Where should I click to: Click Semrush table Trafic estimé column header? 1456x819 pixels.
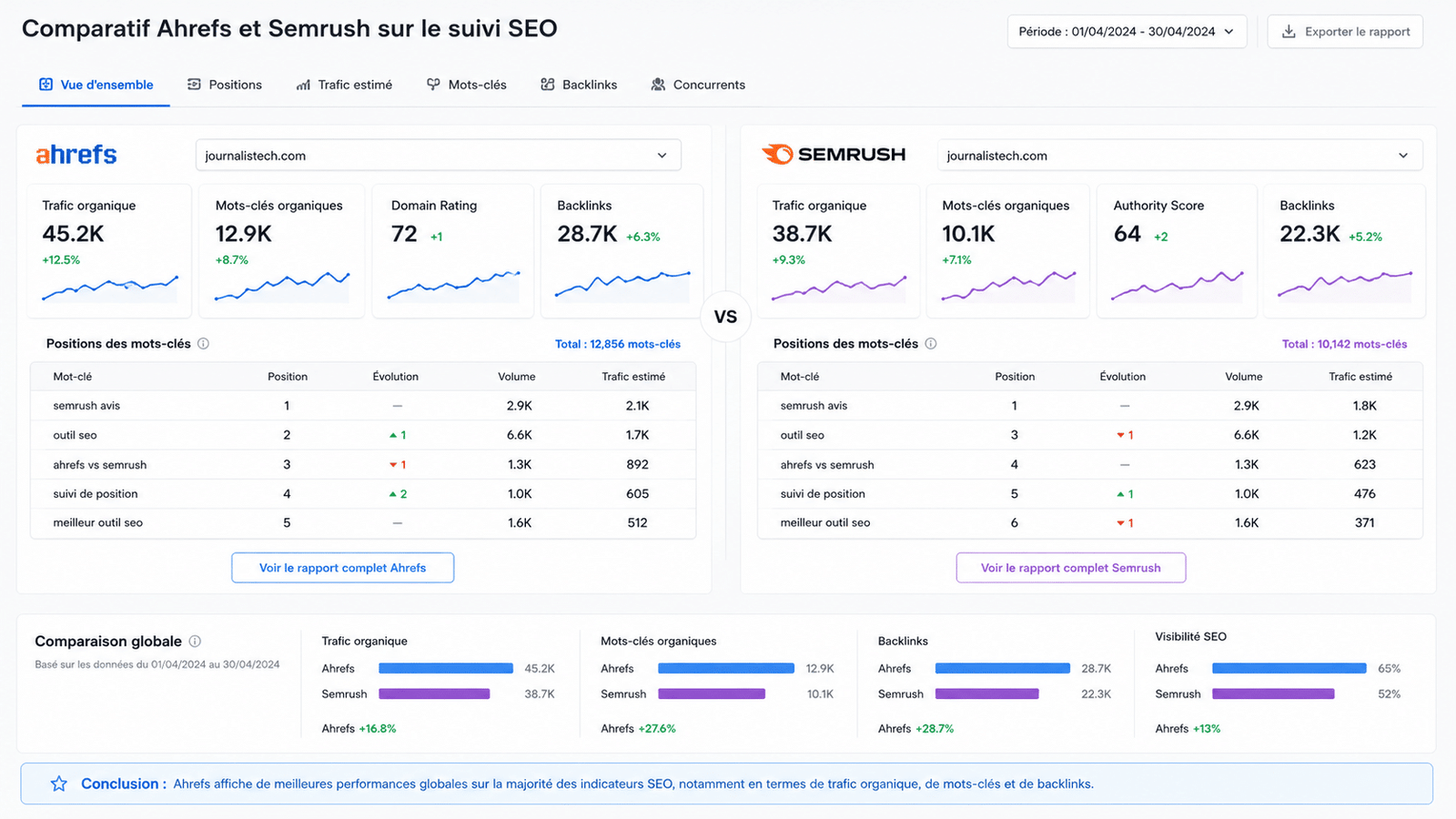[x=1360, y=377]
